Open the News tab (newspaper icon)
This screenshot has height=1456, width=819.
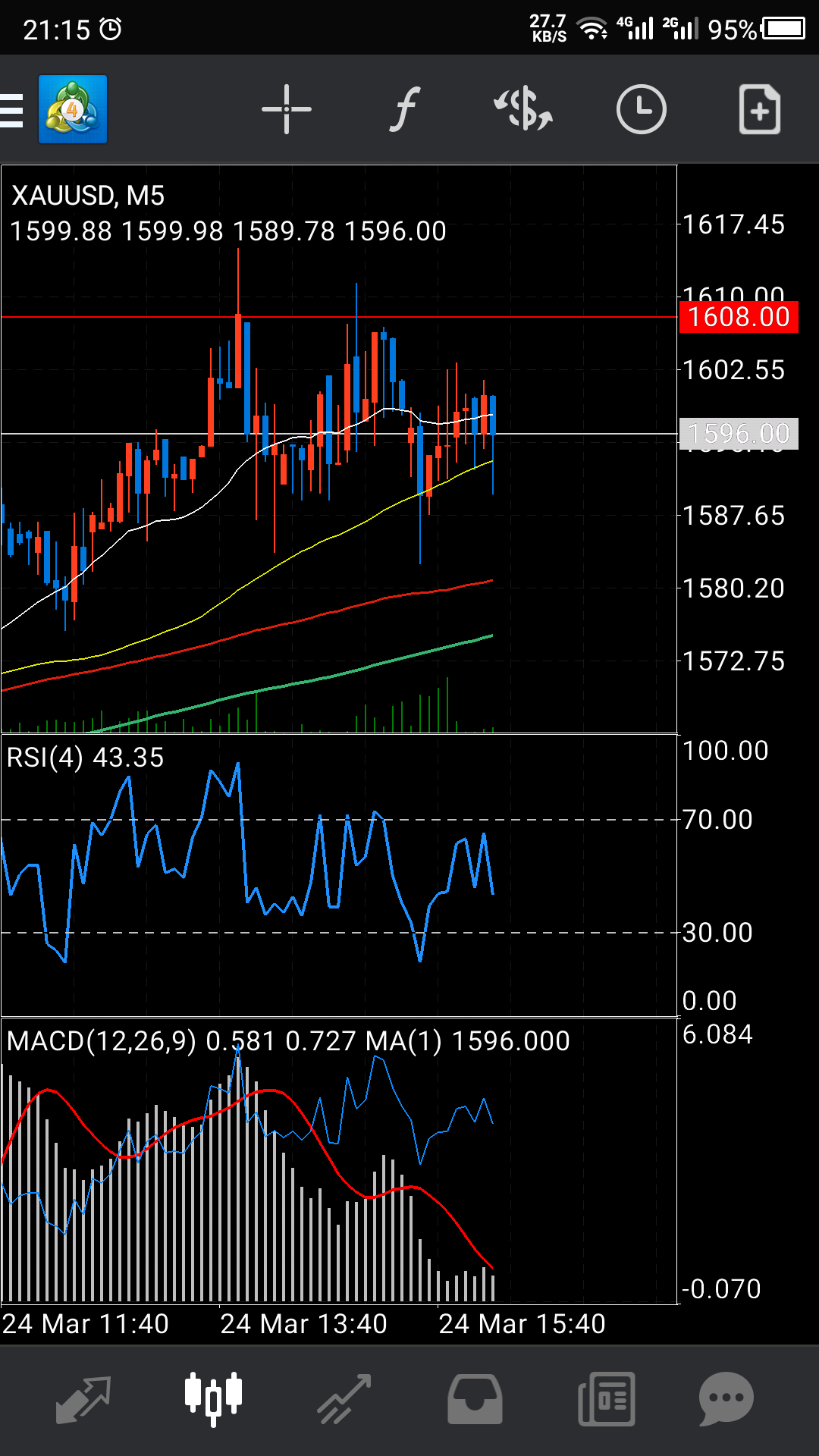[x=607, y=1399]
